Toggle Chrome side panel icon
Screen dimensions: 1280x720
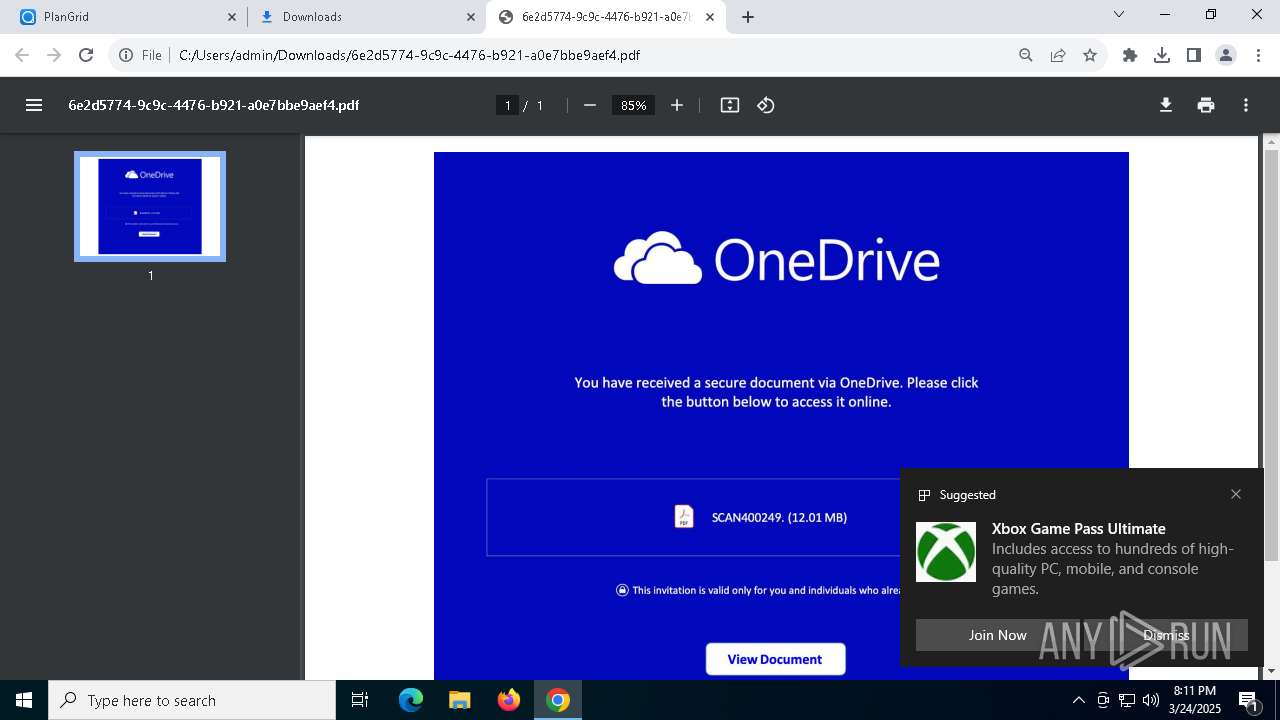click(x=1194, y=55)
